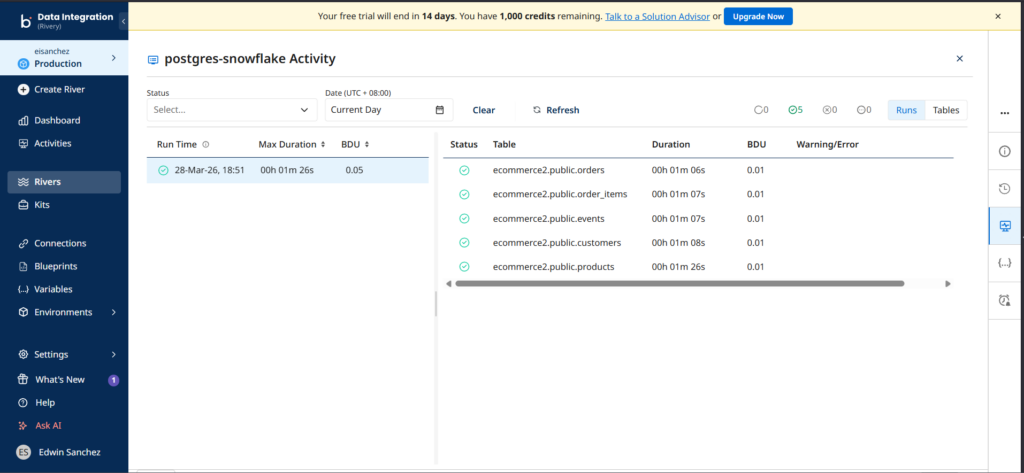1024x473 pixels.
Task: Open the variables braces icon in right rail
Action: click(x=1005, y=263)
